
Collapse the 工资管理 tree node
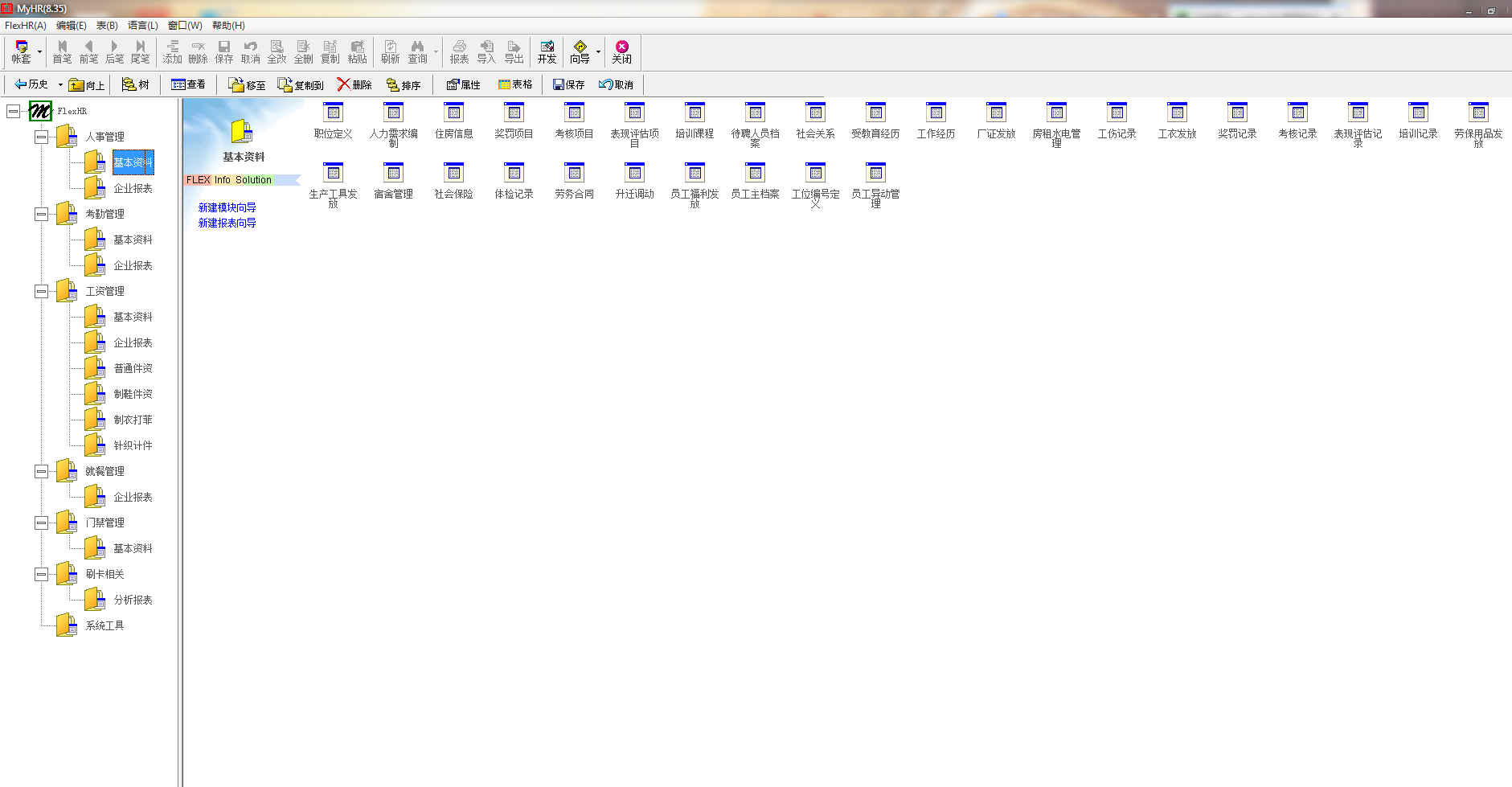(x=41, y=291)
